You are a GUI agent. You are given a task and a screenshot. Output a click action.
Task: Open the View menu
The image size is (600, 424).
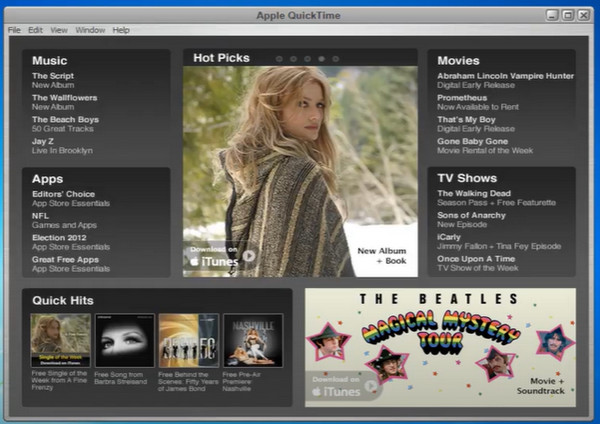[x=59, y=30]
